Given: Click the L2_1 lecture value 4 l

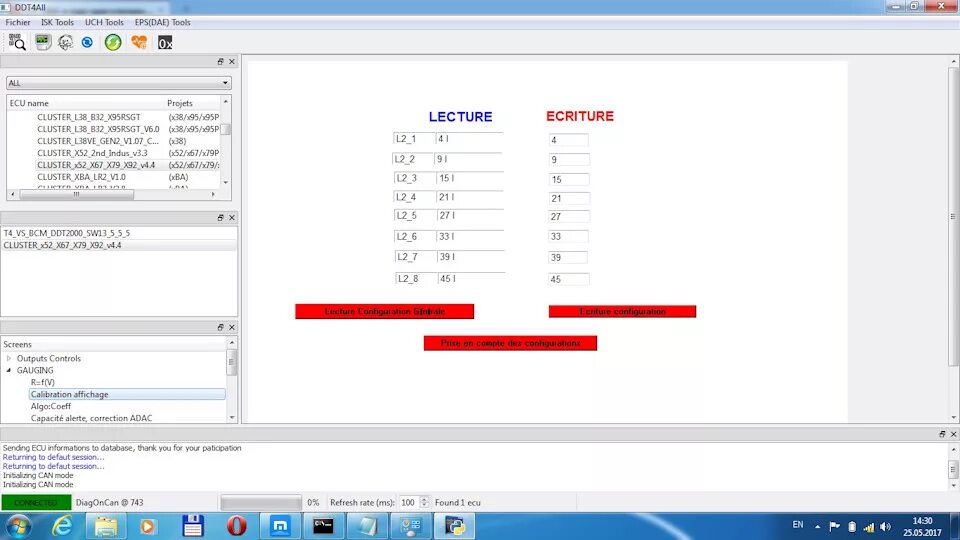Looking at the screenshot, I should tap(469, 139).
